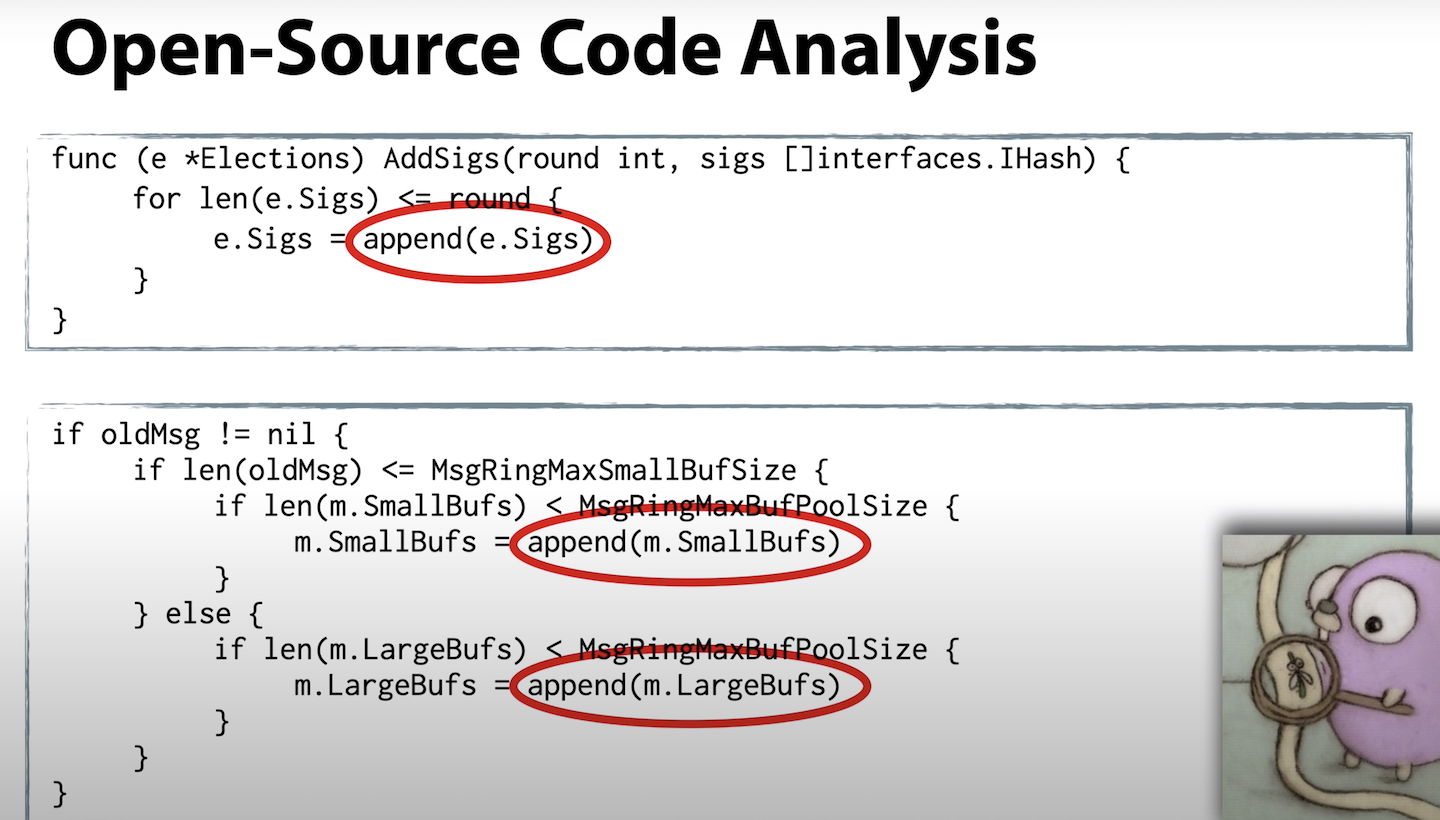This screenshot has width=1440, height=820.
Task: Click 'm.LargeBufs =' assignment target
Action: [401, 686]
